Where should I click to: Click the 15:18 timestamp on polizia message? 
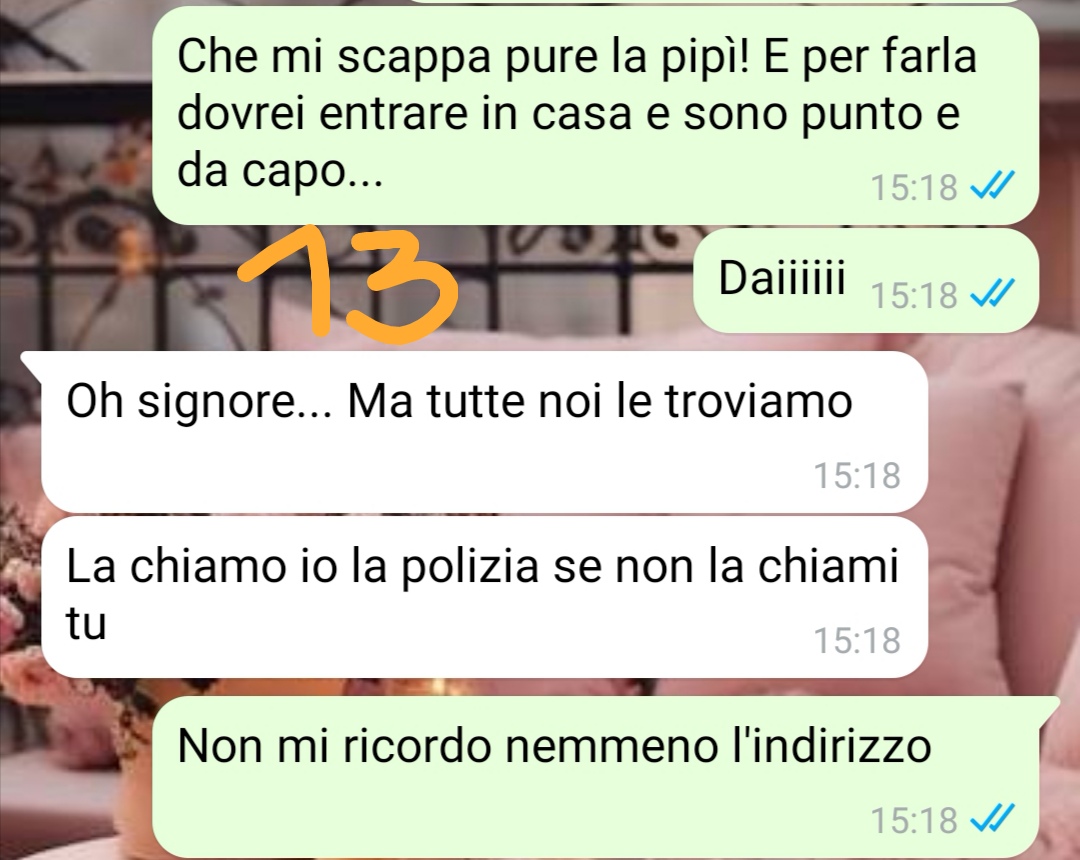(x=857, y=640)
